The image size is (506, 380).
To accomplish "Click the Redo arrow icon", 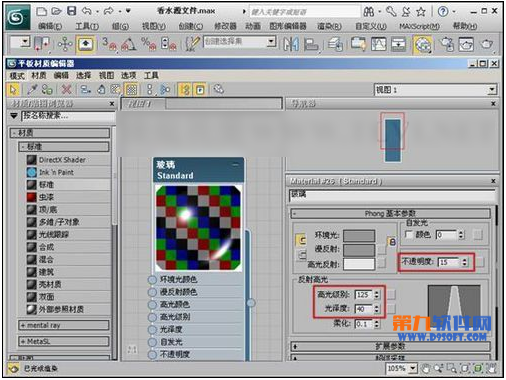I will [109, 12].
